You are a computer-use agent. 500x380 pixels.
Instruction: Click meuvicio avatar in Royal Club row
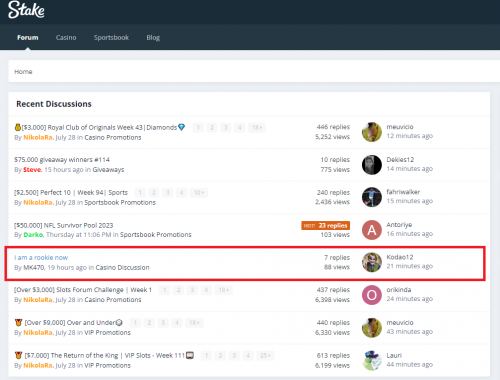point(372,132)
